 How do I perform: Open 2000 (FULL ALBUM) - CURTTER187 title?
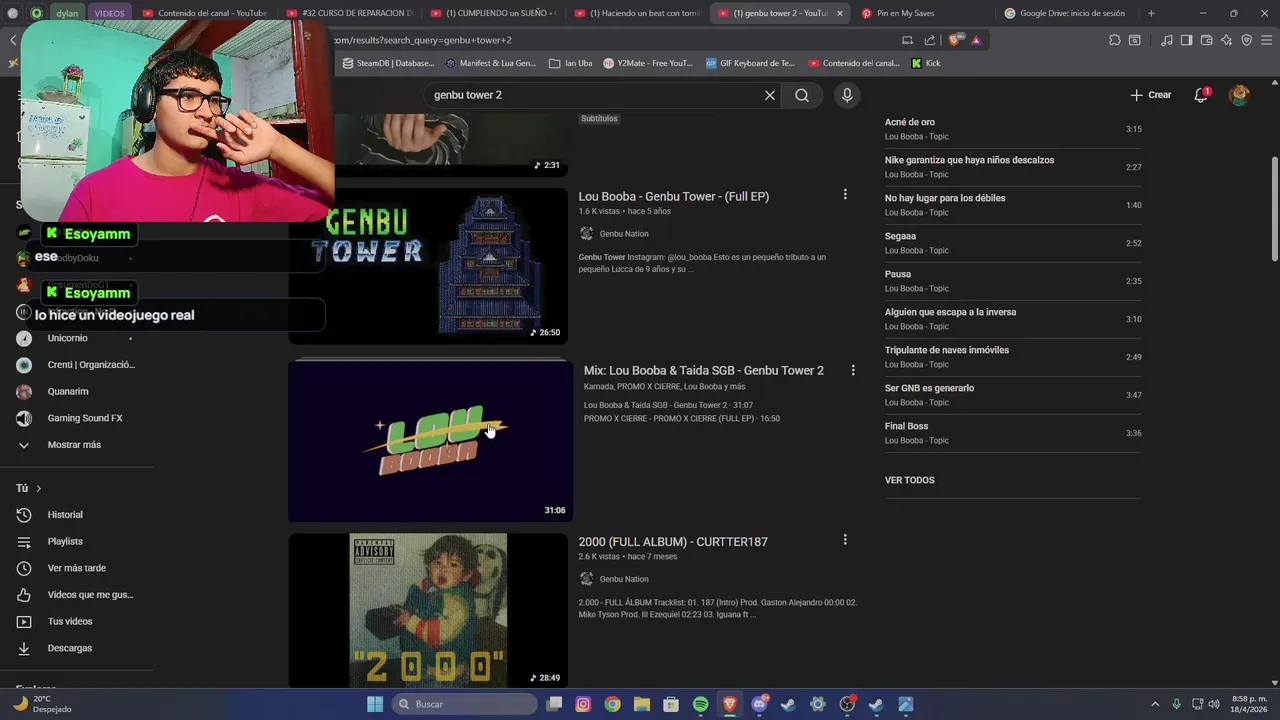673,541
